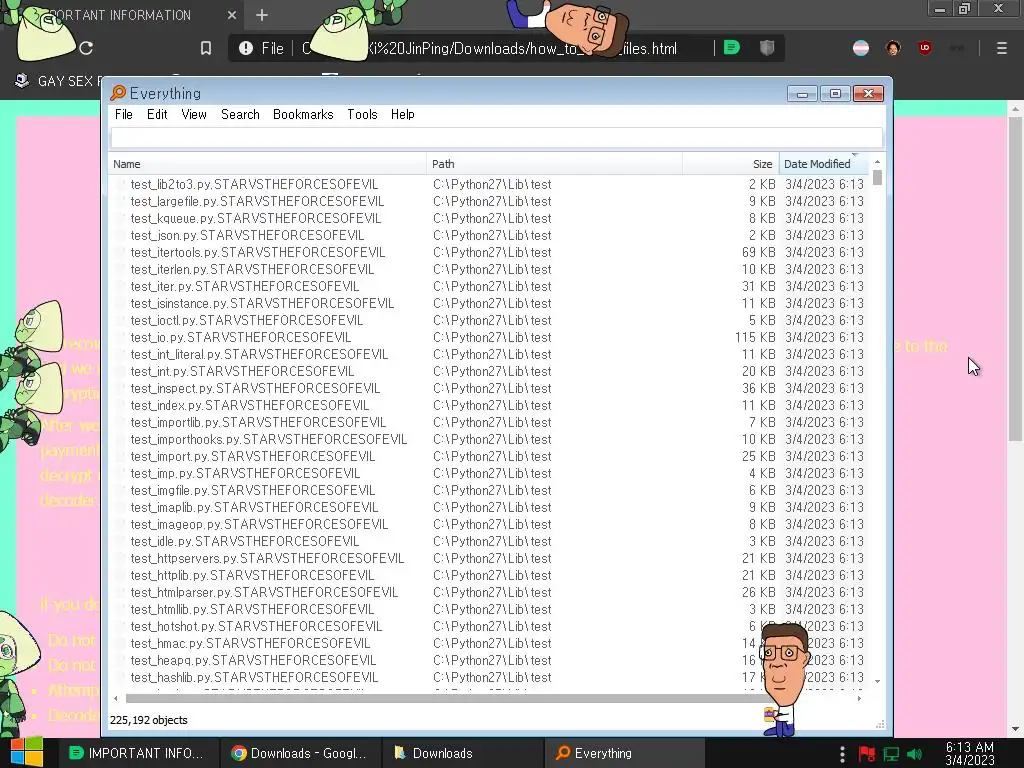Select file test_largefile.py.STARVSTHEFORCESOFEVIL
Image resolution: width=1024 pixels, height=768 pixels.
[x=257, y=201]
